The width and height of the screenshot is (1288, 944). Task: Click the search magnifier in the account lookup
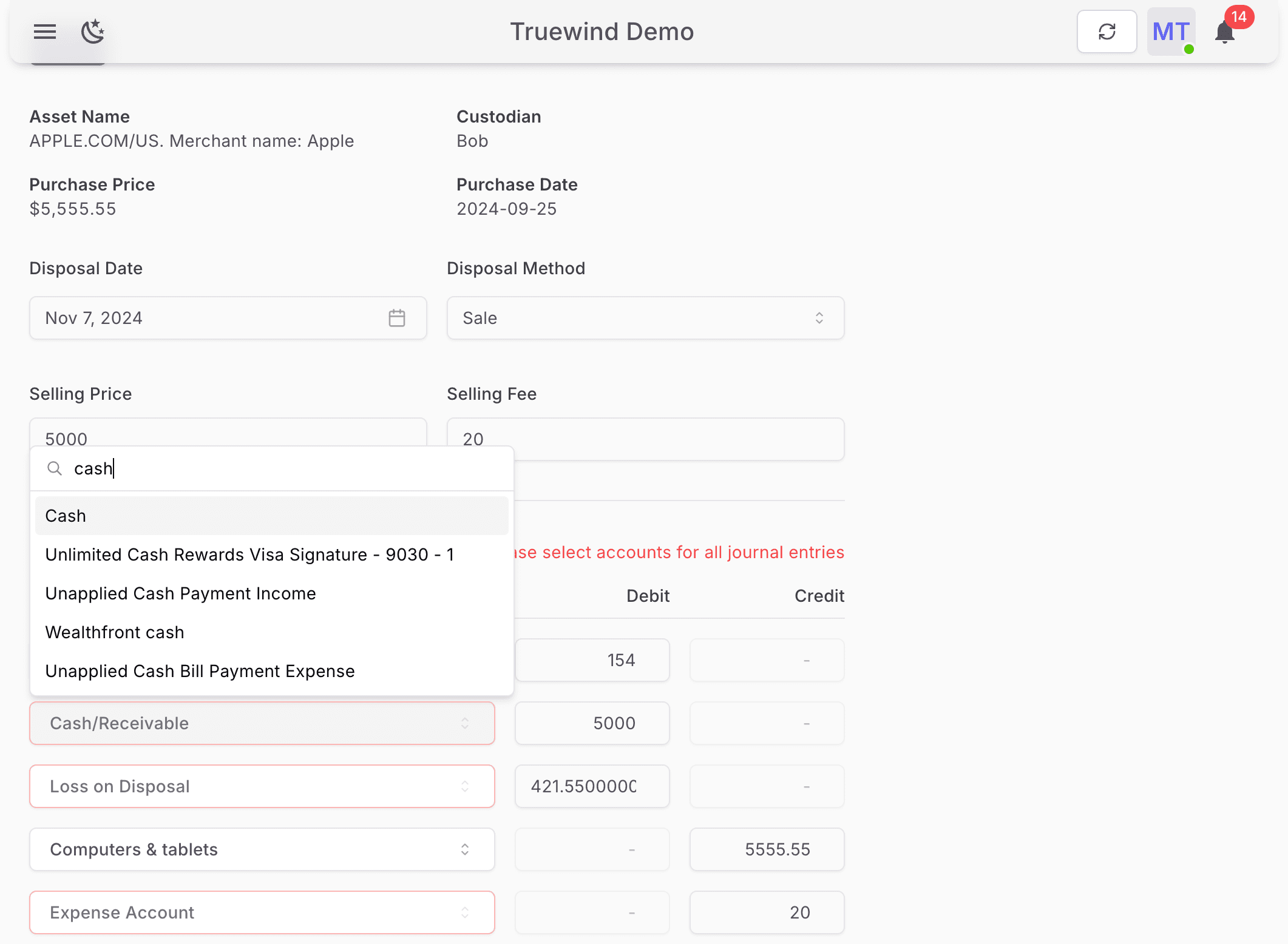click(55, 468)
